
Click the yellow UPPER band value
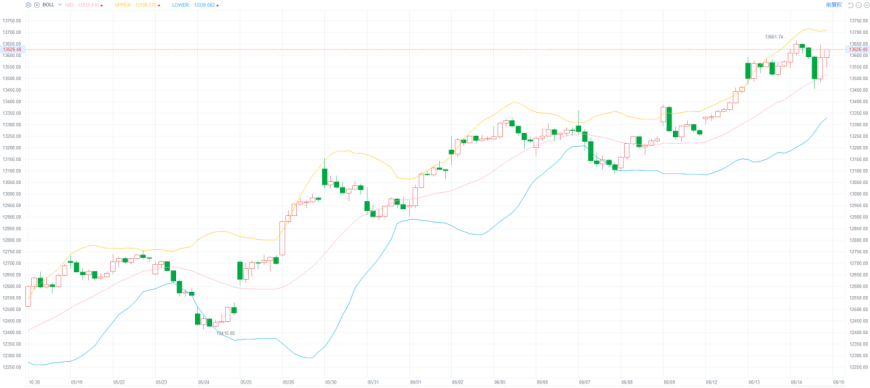tap(145, 4)
